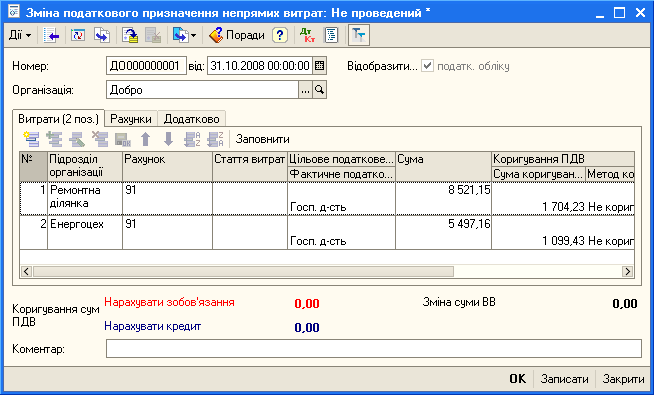Expand the create-based-on dropdown arrow
The width and height of the screenshot is (654, 395).
tap(194, 36)
